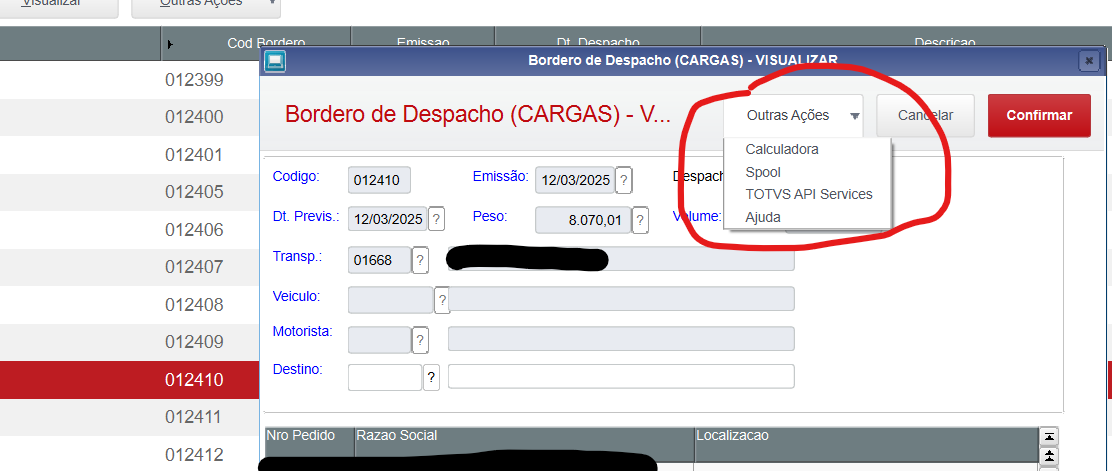Click the red Confirmar button
1112x471 pixels.
[x=1039, y=116]
